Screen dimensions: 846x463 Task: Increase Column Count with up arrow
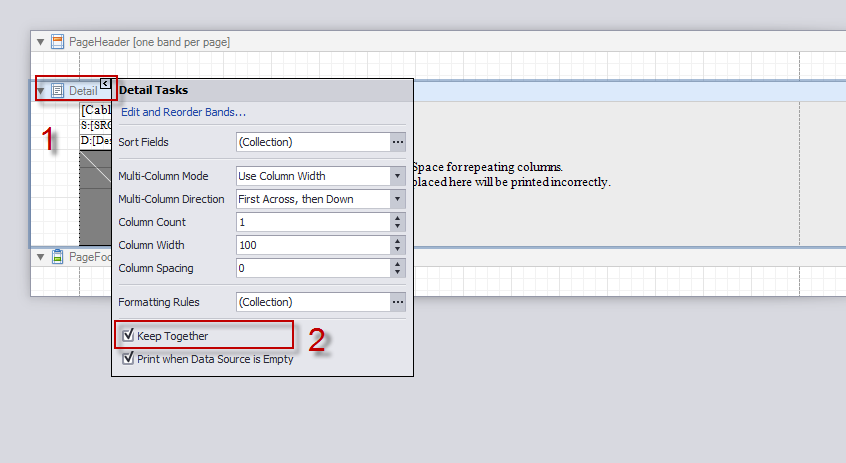[x=398, y=218]
